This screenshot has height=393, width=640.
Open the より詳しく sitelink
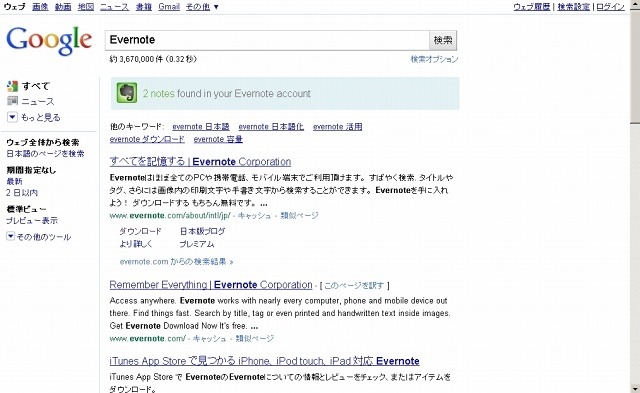[x=136, y=244]
